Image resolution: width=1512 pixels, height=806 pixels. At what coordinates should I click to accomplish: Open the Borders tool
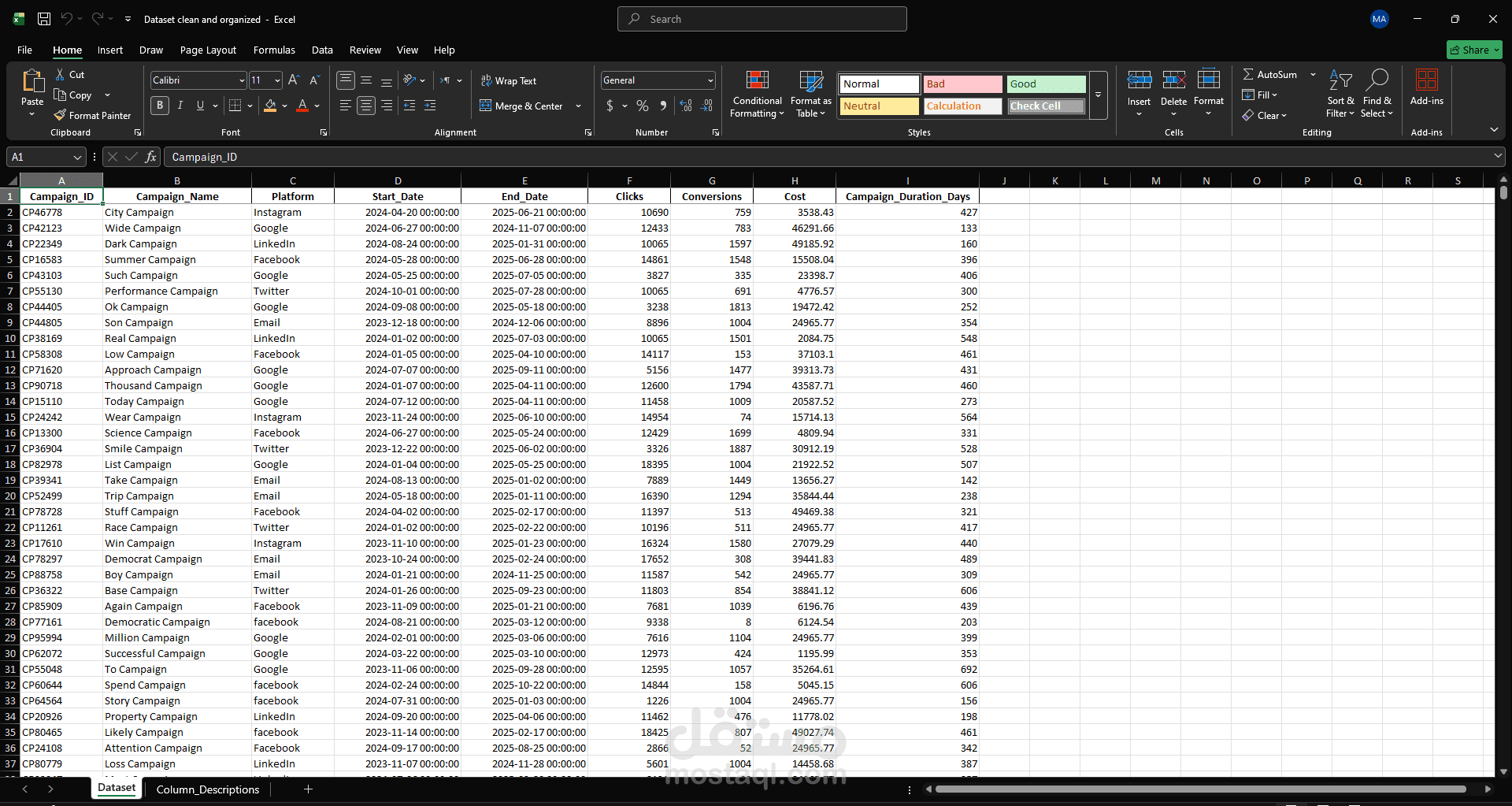click(235, 106)
